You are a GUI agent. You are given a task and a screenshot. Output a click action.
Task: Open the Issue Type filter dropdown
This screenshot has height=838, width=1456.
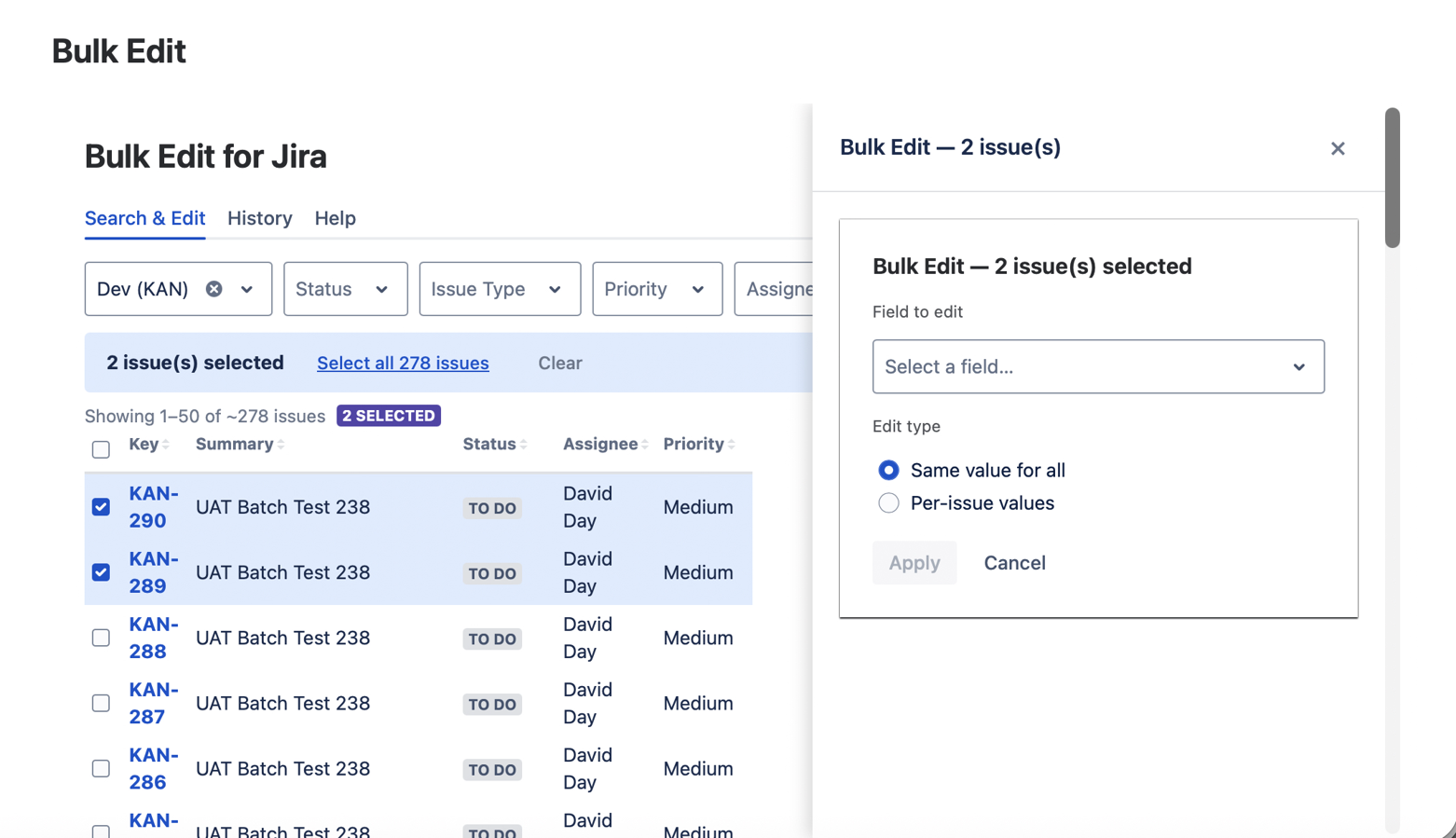pos(500,289)
